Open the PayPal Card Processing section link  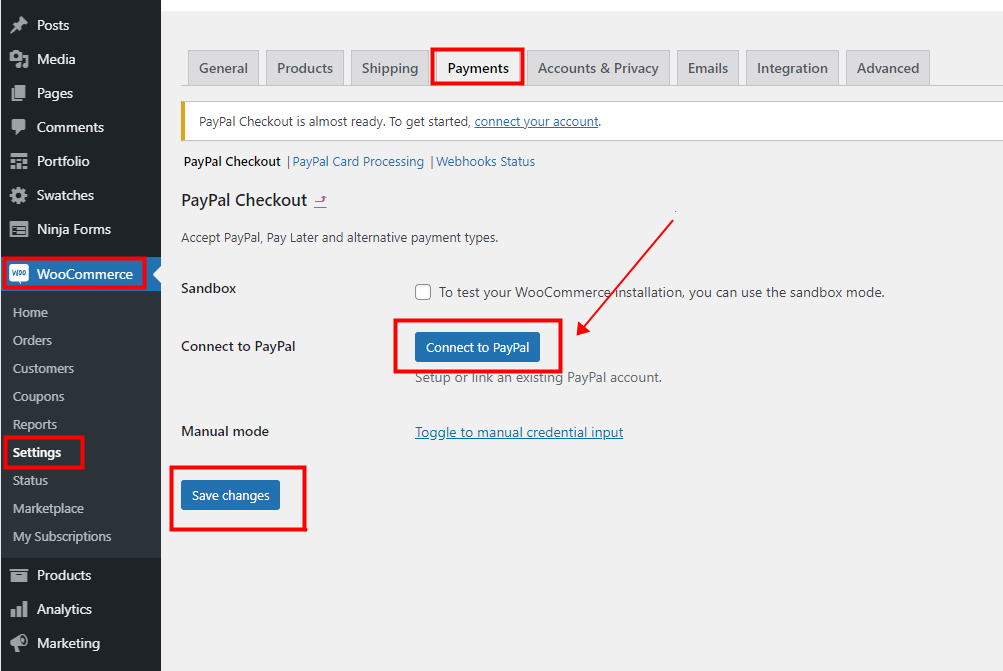coord(358,162)
